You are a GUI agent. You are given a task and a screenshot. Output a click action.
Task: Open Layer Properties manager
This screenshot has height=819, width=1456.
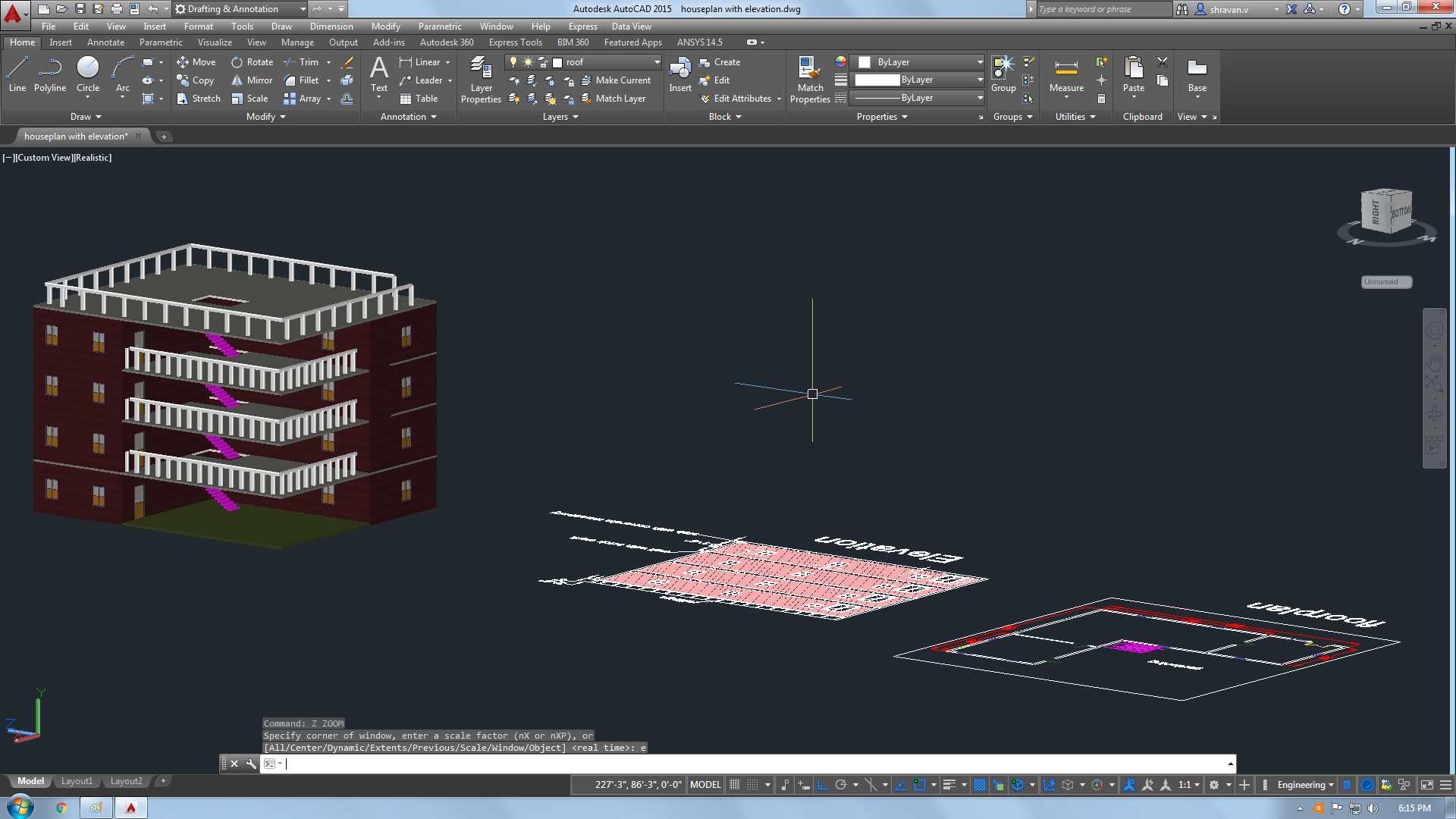481,80
